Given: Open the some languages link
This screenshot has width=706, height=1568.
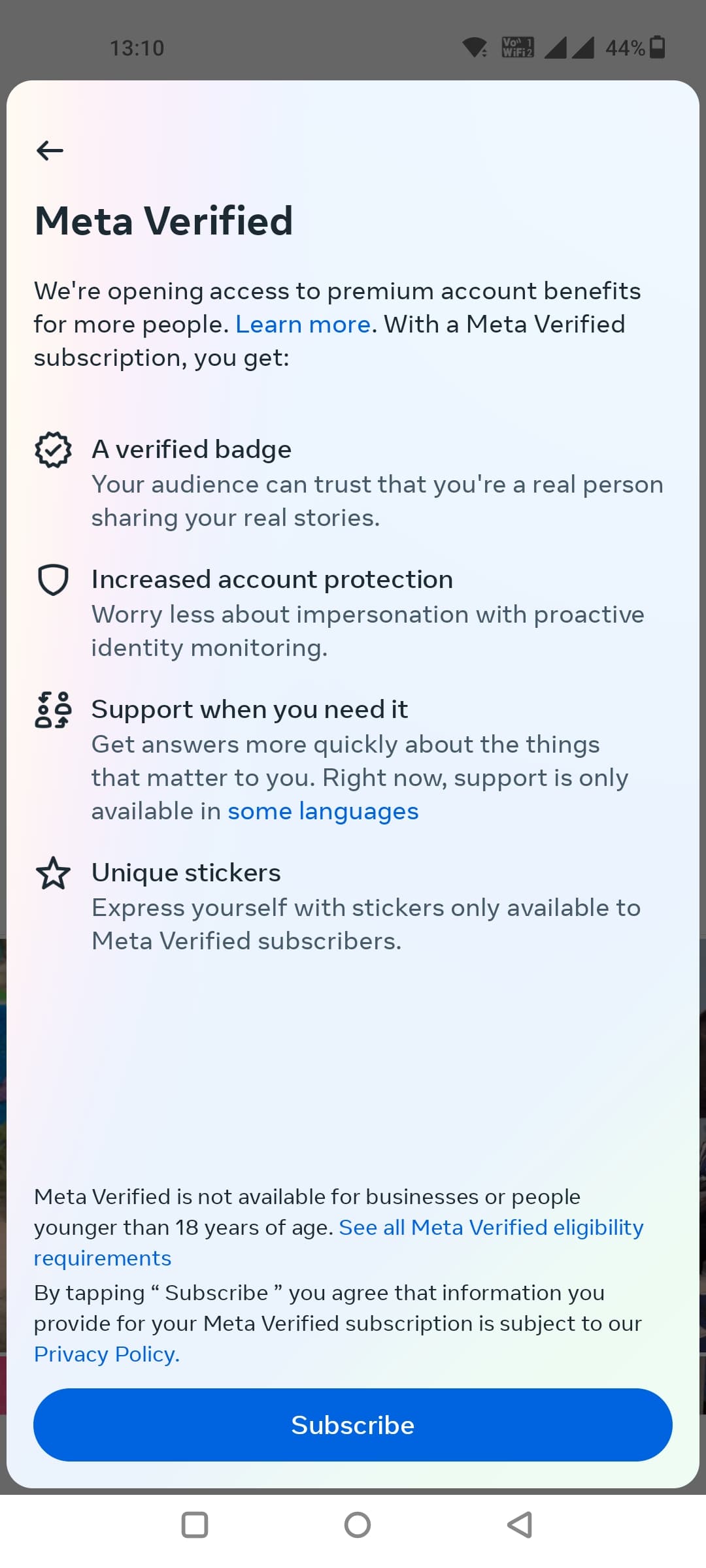Looking at the screenshot, I should coord(323,811).
